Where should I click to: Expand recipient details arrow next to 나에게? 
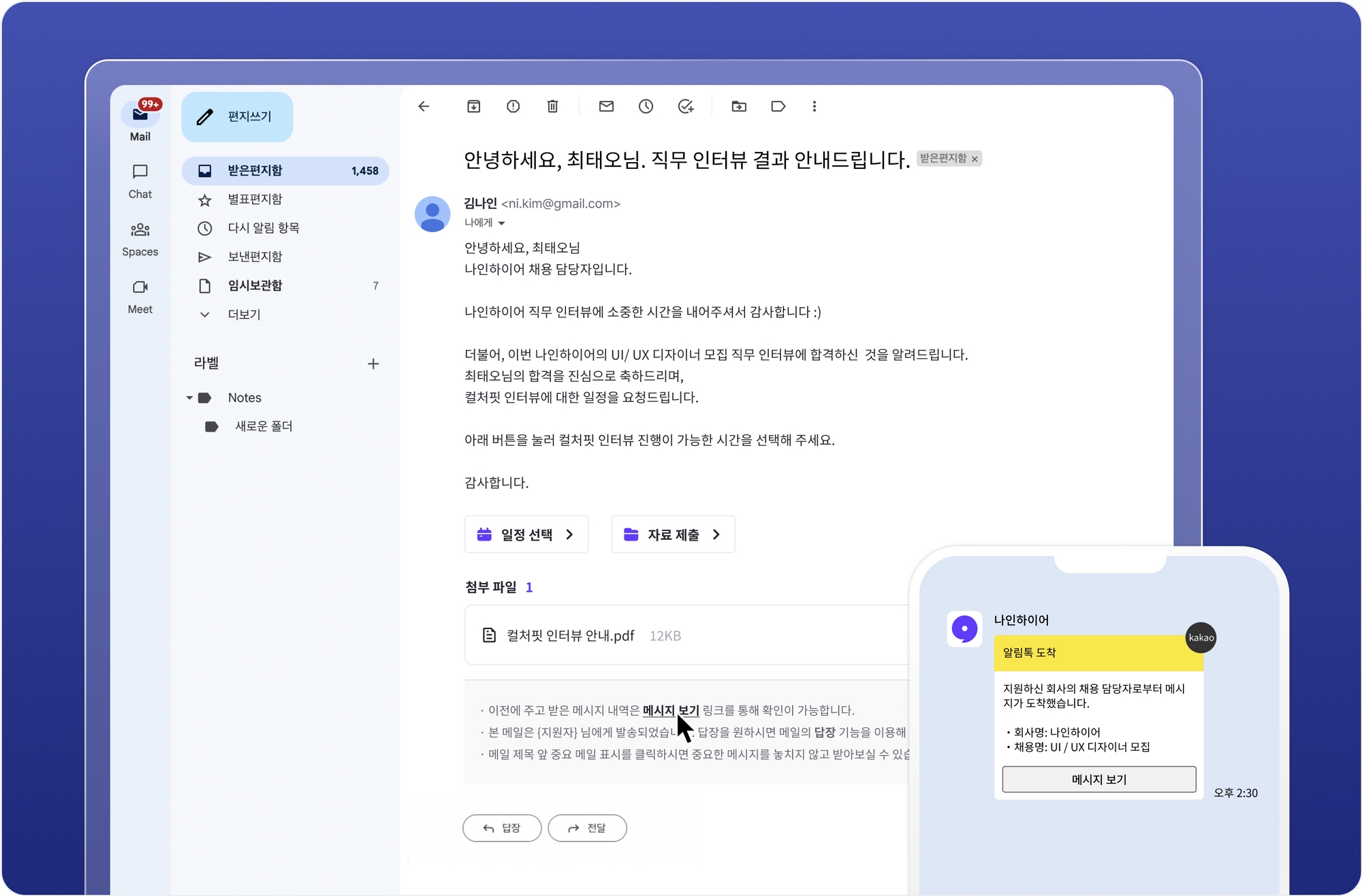(502, 223)
